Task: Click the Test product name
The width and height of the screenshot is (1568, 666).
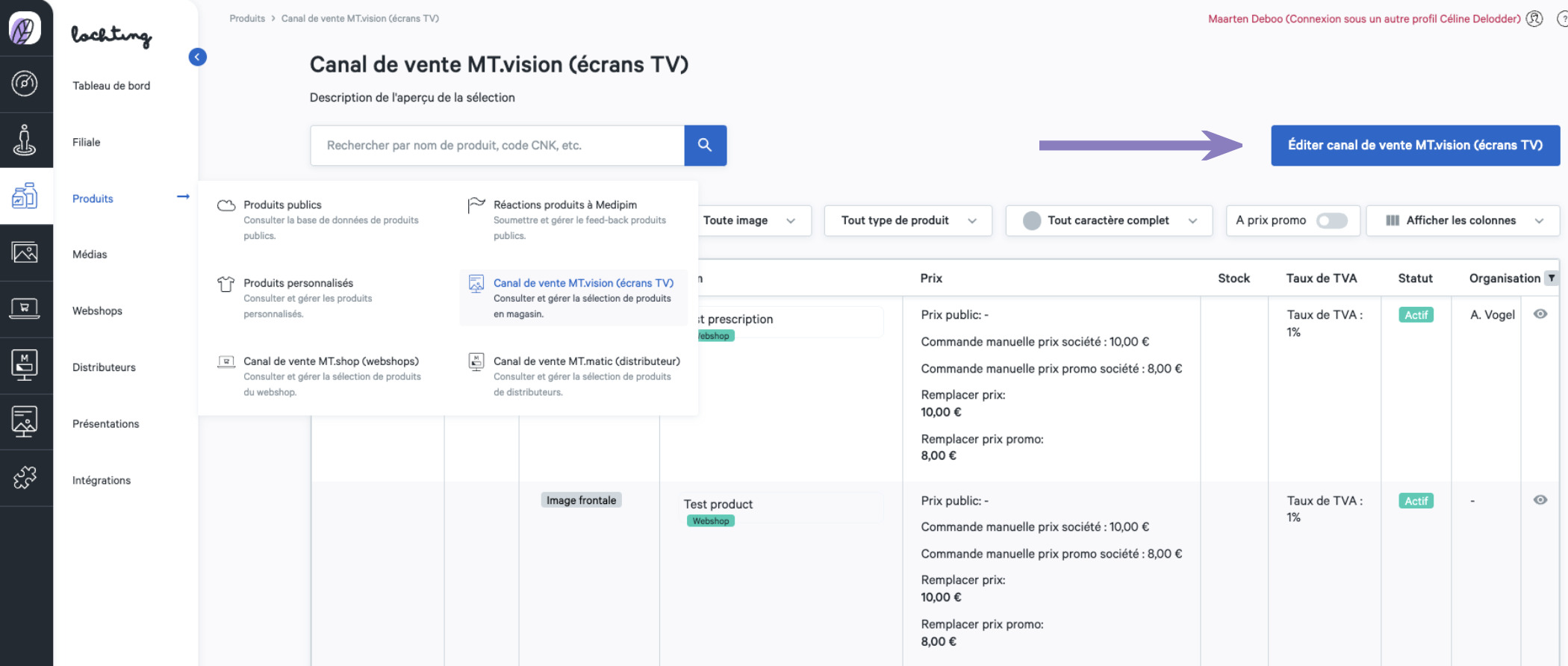Action: click(x=718, y=504)
